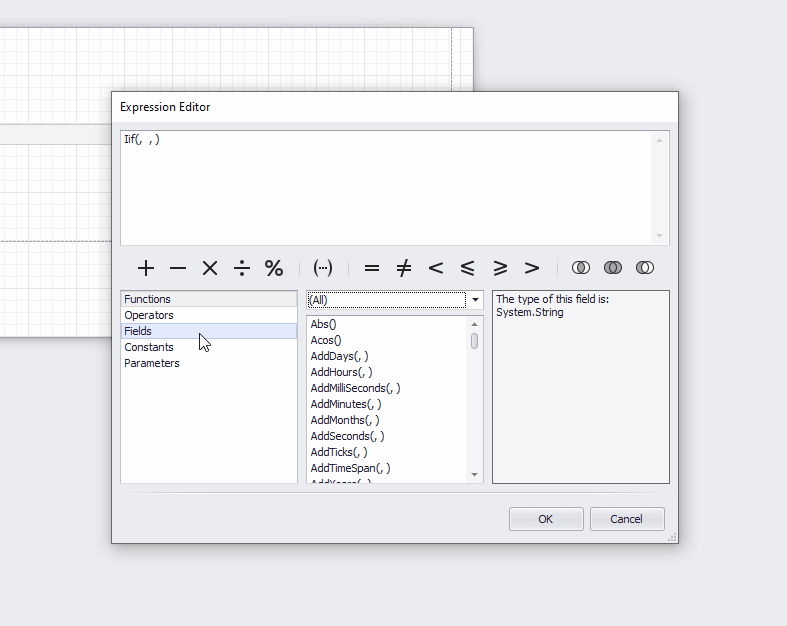Click expression box scroll-down arrow

tap(660, 236)
